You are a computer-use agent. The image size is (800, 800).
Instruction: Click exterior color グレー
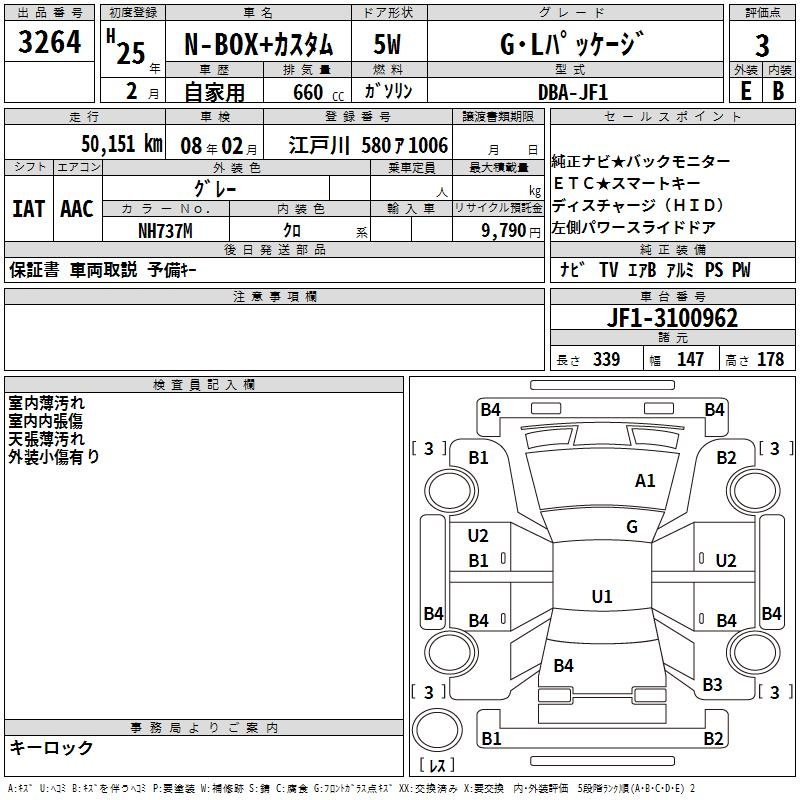click(x=215, y=189)
